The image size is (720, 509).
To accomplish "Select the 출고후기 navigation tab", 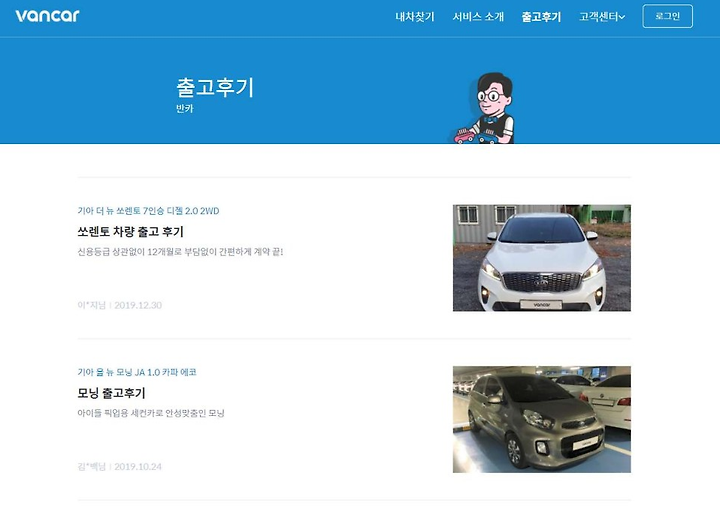I will click(541, 17).
